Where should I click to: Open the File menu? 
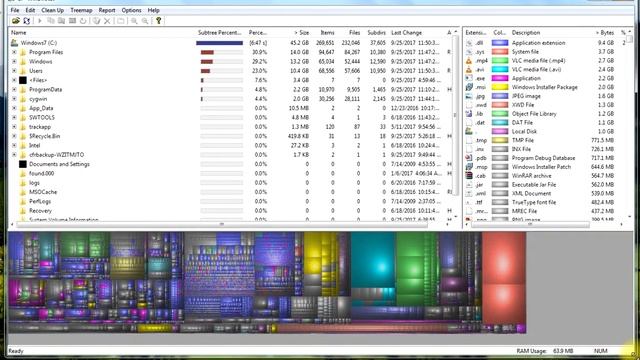(15, 10)
